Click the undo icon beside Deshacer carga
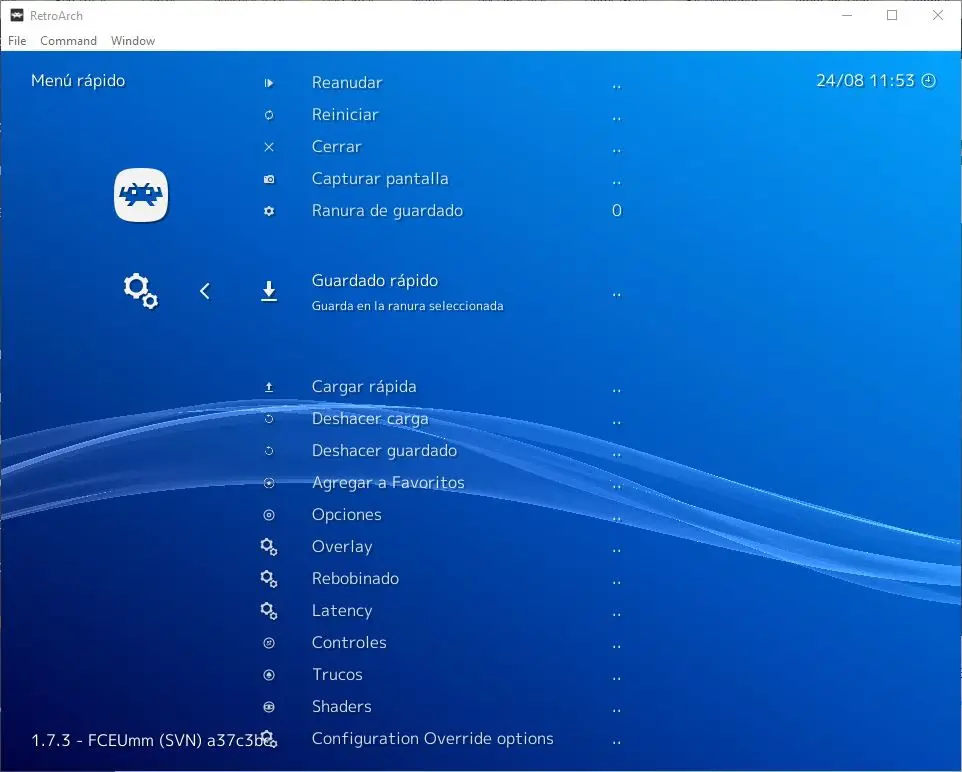The height and width of the screenshot is (772, 962). click(x=269, y=419)
